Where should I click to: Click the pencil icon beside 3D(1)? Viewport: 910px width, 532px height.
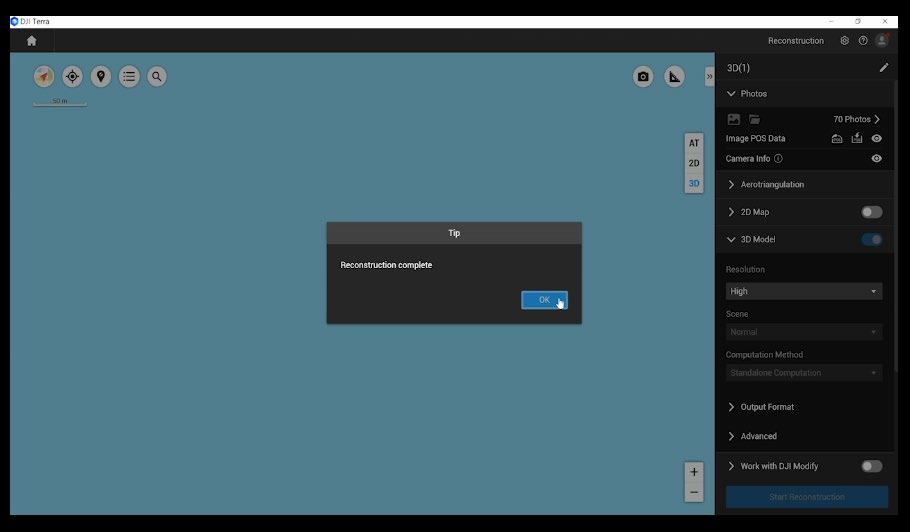[883, 68]
